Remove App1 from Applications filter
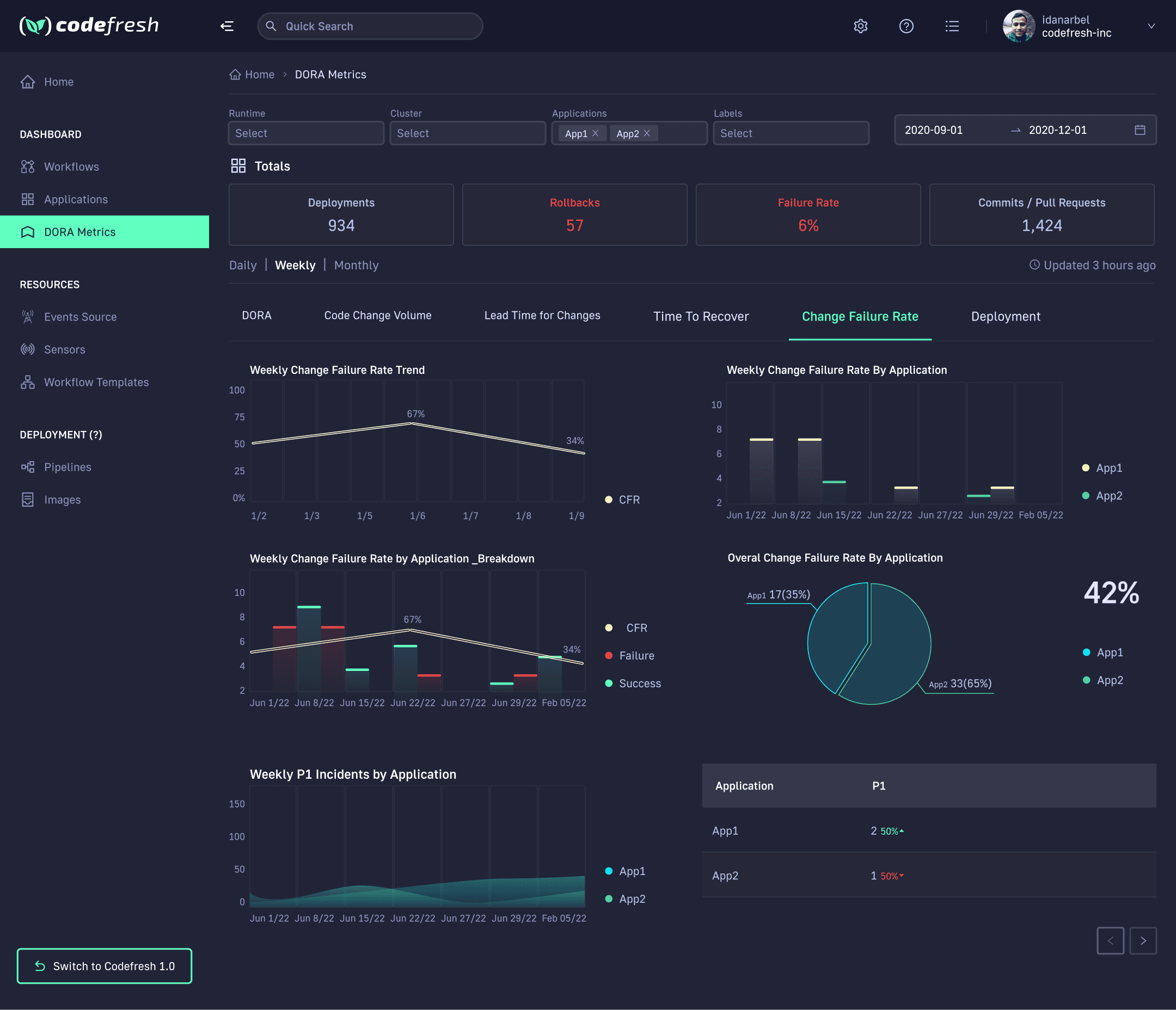 (x=596, y=133)
